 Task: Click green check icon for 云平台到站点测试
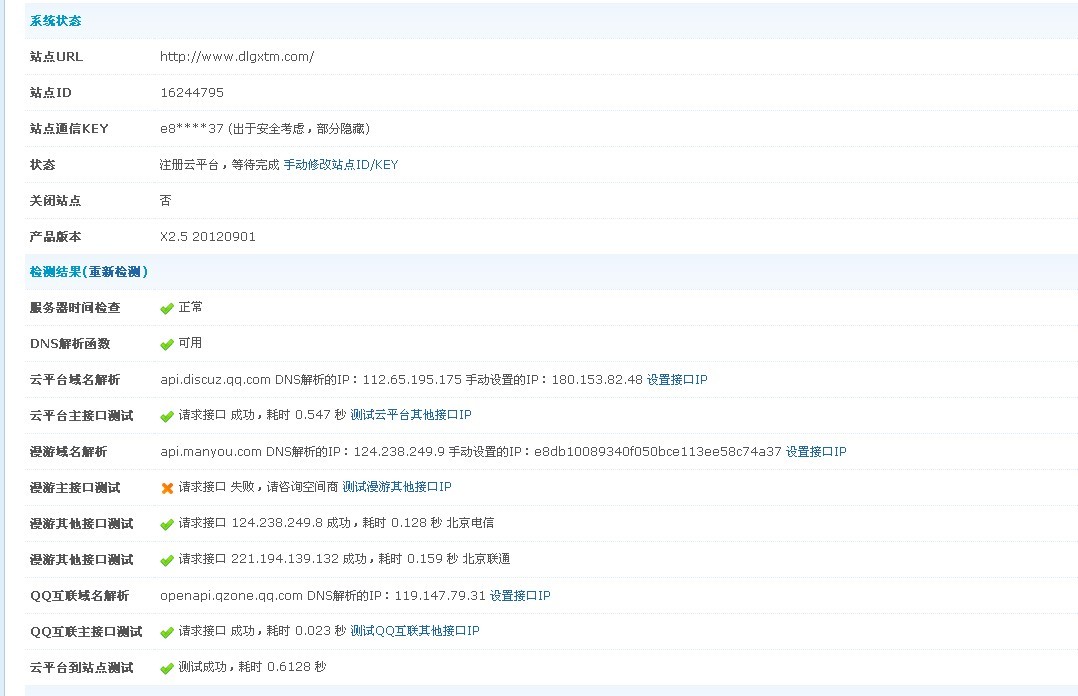pos(166,668)
